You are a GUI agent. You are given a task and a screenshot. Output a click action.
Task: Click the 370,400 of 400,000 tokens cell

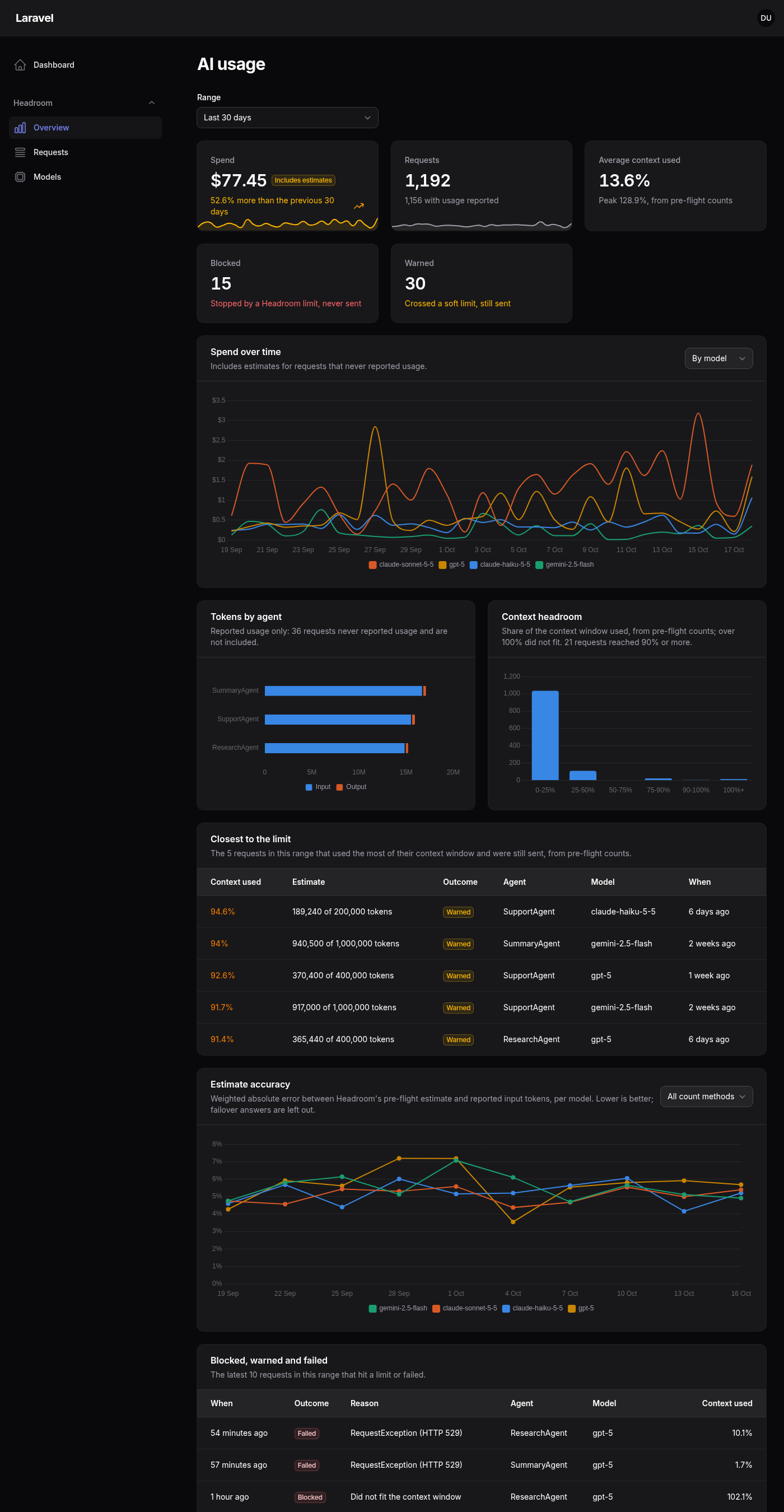pyautogui.click(x=343, y=976)
